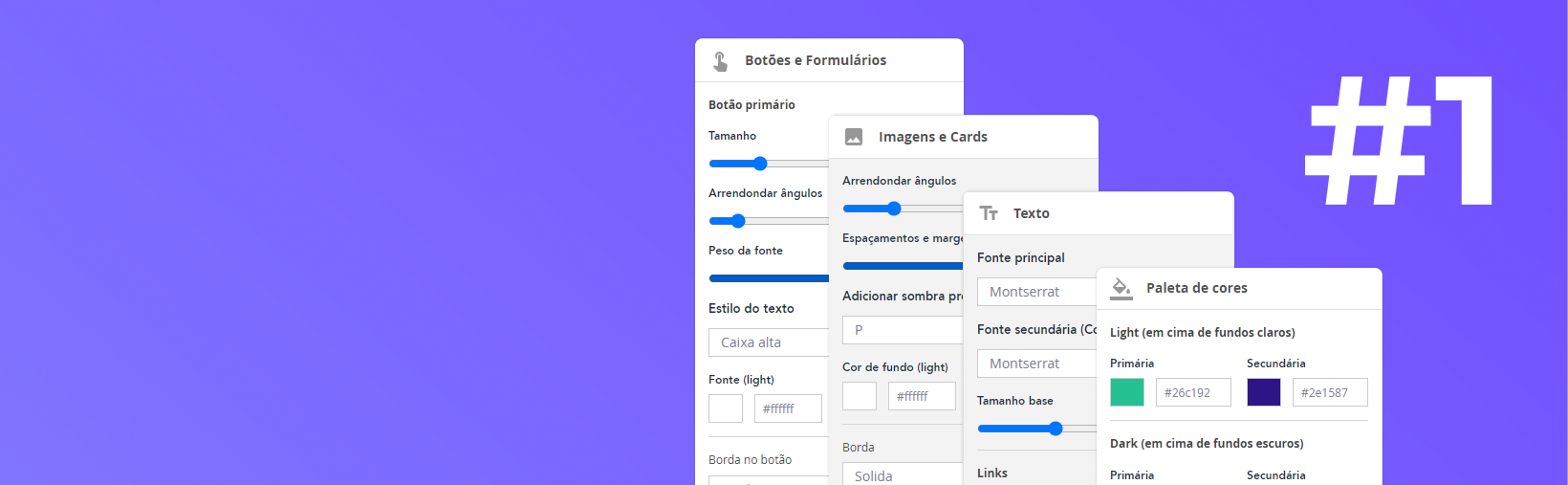Open the Fonte secundária Montserrat dropdown

(1036, 364)
